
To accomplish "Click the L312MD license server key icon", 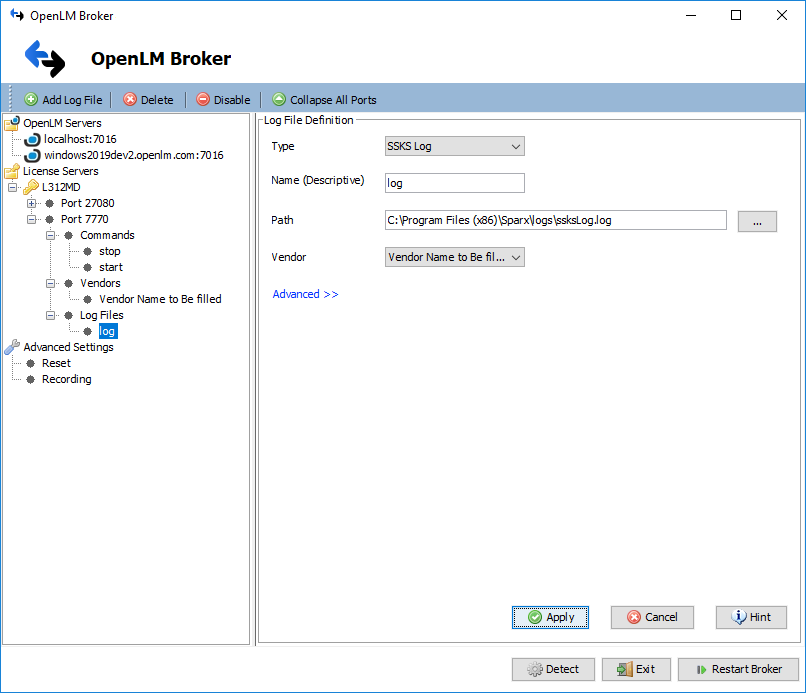I will click(x=30, y=186).
